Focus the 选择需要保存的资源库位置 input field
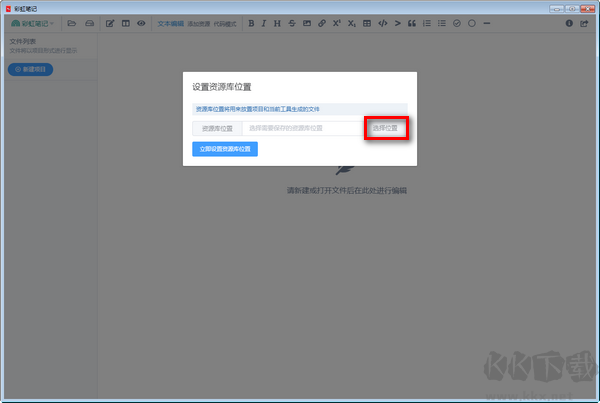600x403 pixels. pos(303,128)
